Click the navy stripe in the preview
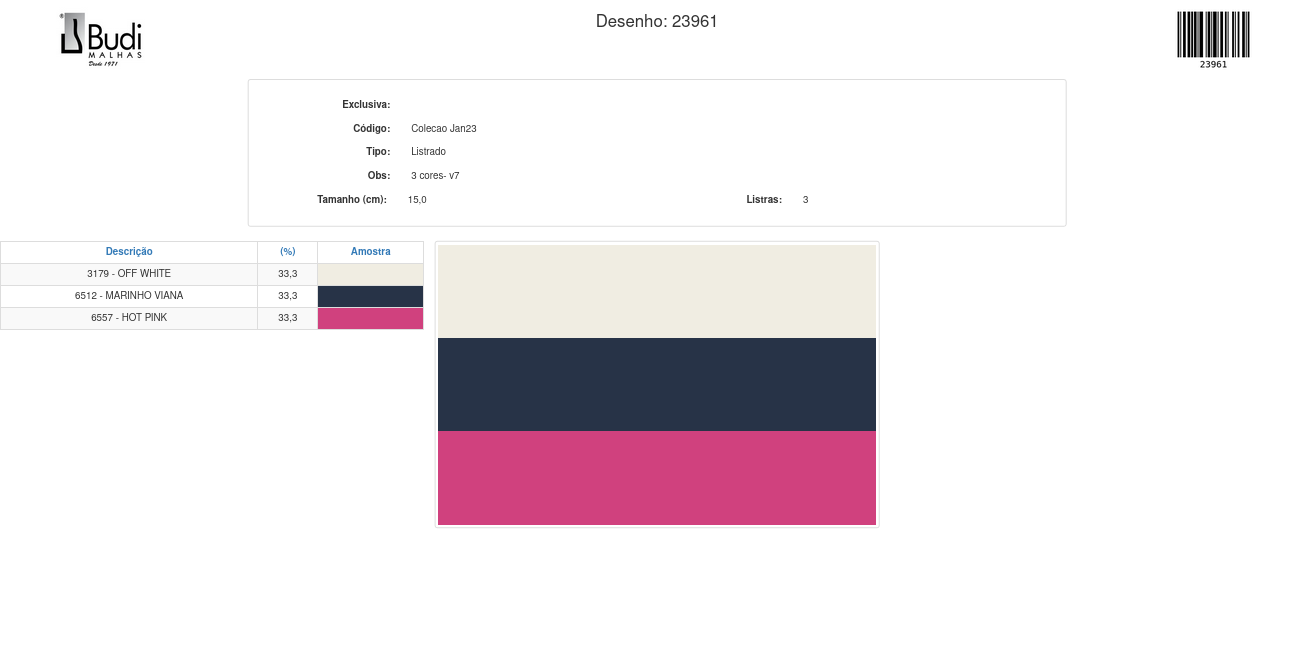1310x655 pixels. pyautogui.click(x=656, y=384)
